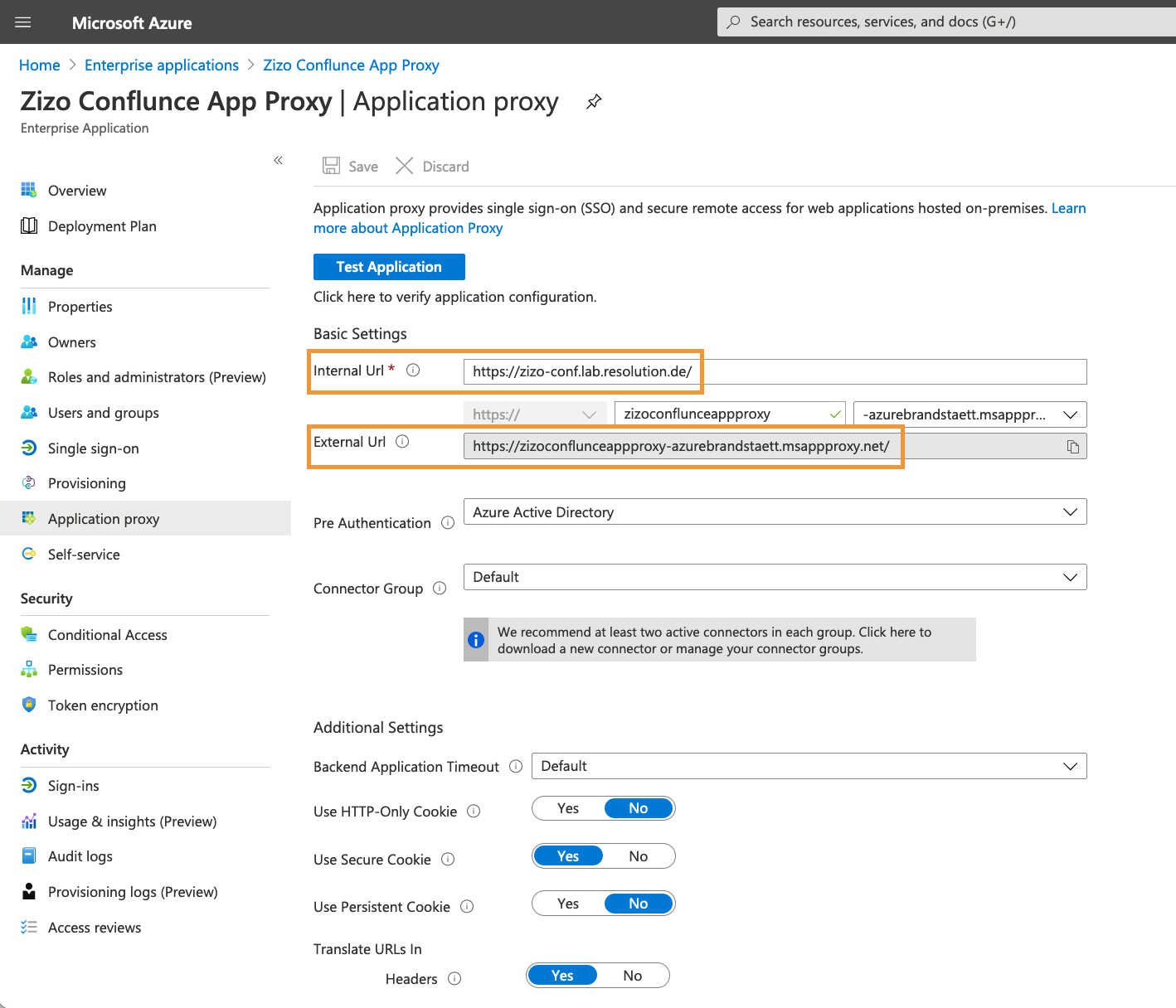Click the Permissions hierarchy icon
Screen dimensions: 1176x1008
coord(29,669)
